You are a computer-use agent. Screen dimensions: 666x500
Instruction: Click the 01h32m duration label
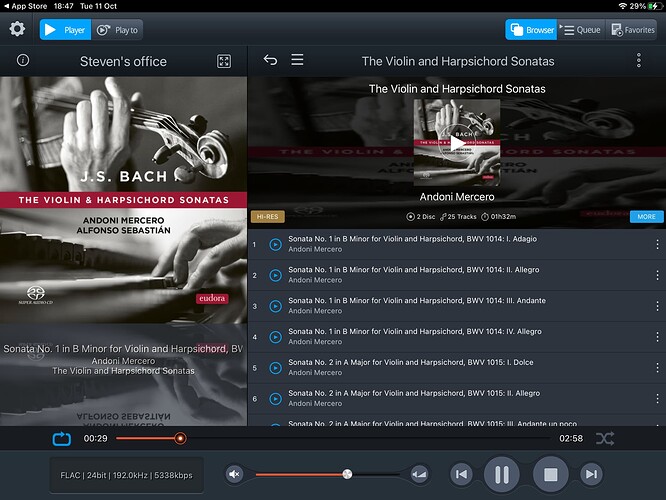[x=499, y=217]
